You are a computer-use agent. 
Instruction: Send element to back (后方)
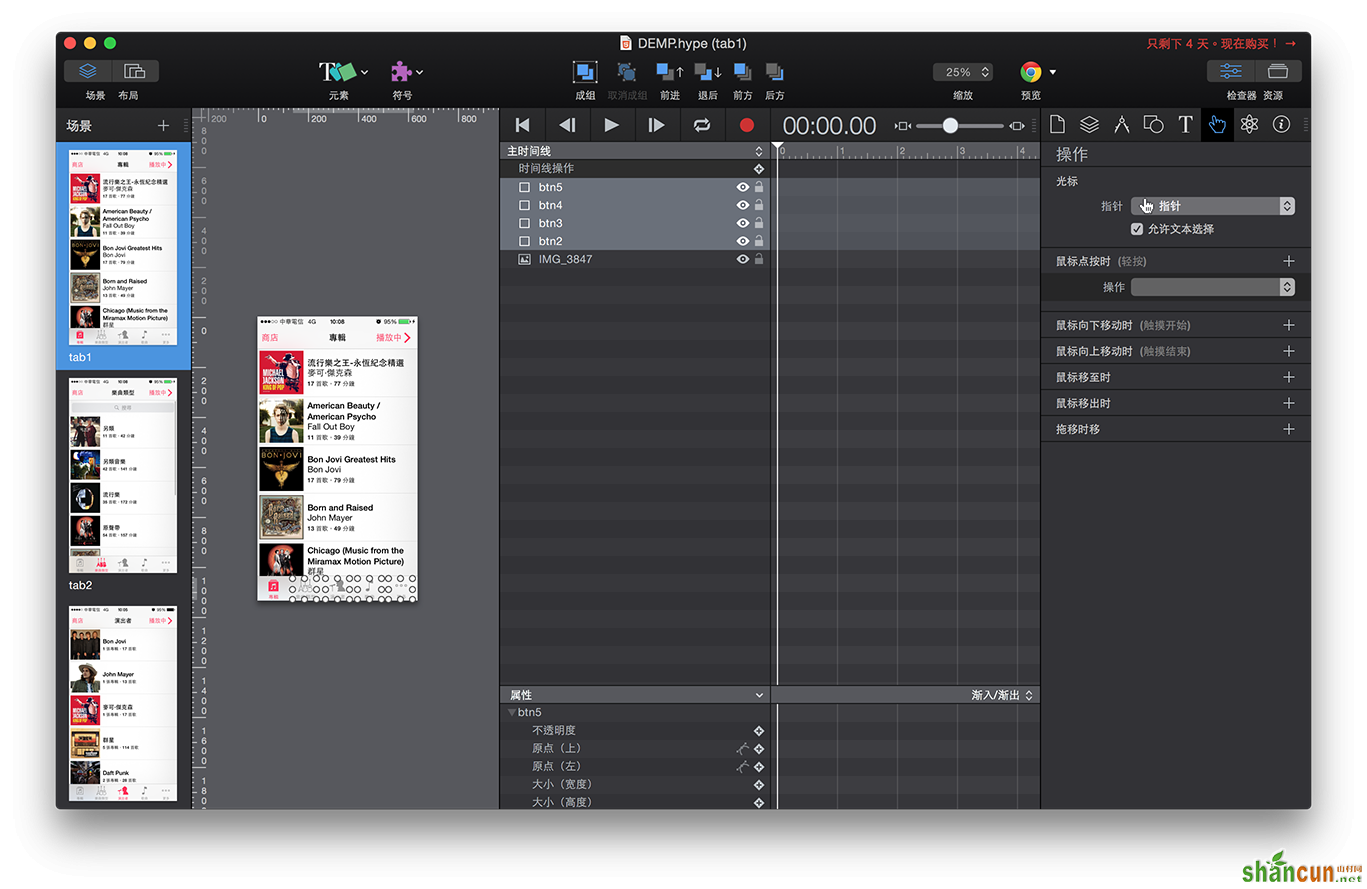[x=774, y=72]
